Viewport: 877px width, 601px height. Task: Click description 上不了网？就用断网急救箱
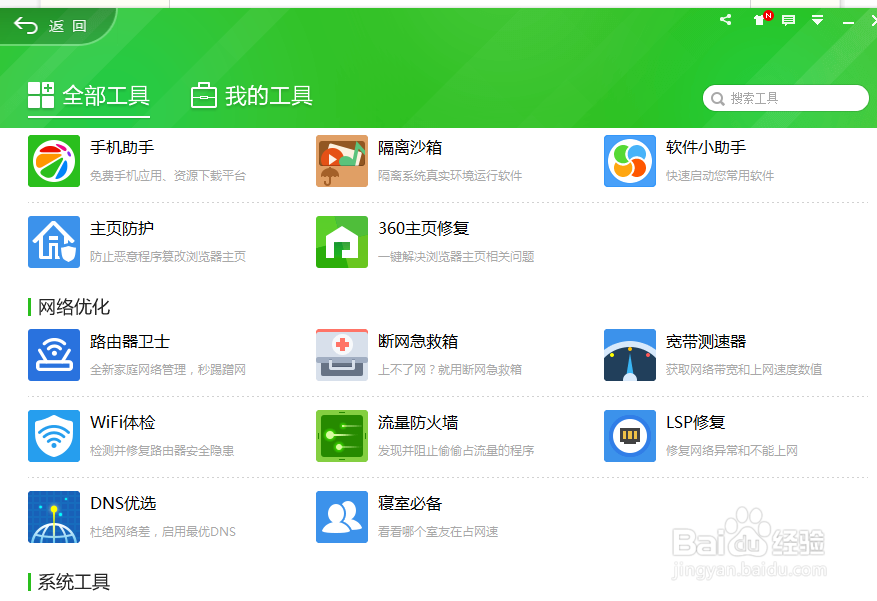click(450, 370)
